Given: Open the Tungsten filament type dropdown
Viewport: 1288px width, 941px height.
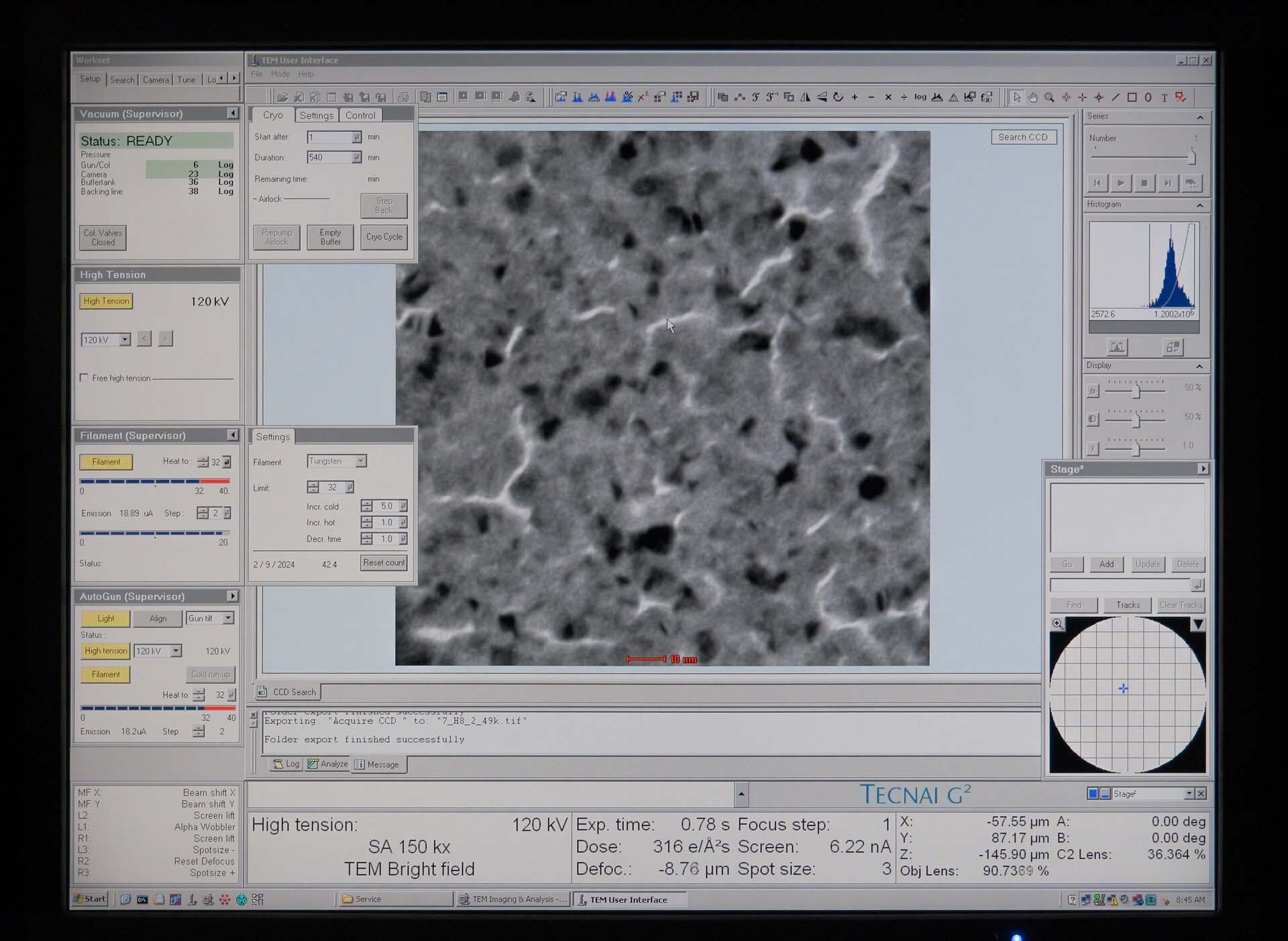Looking at the screenshot, I should 361,461.
